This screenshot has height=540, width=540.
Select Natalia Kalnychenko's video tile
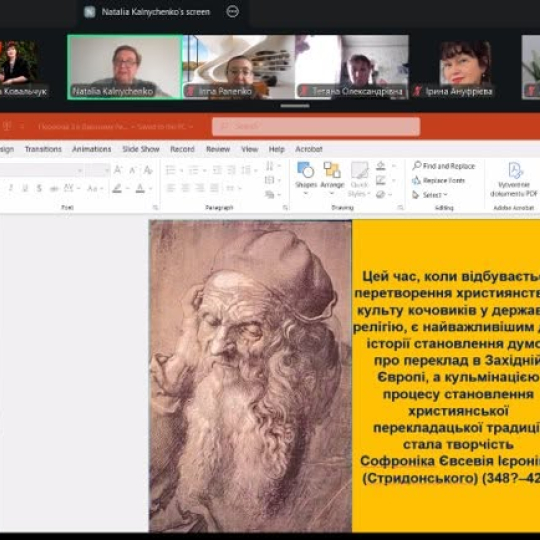[x=125, y=67]
